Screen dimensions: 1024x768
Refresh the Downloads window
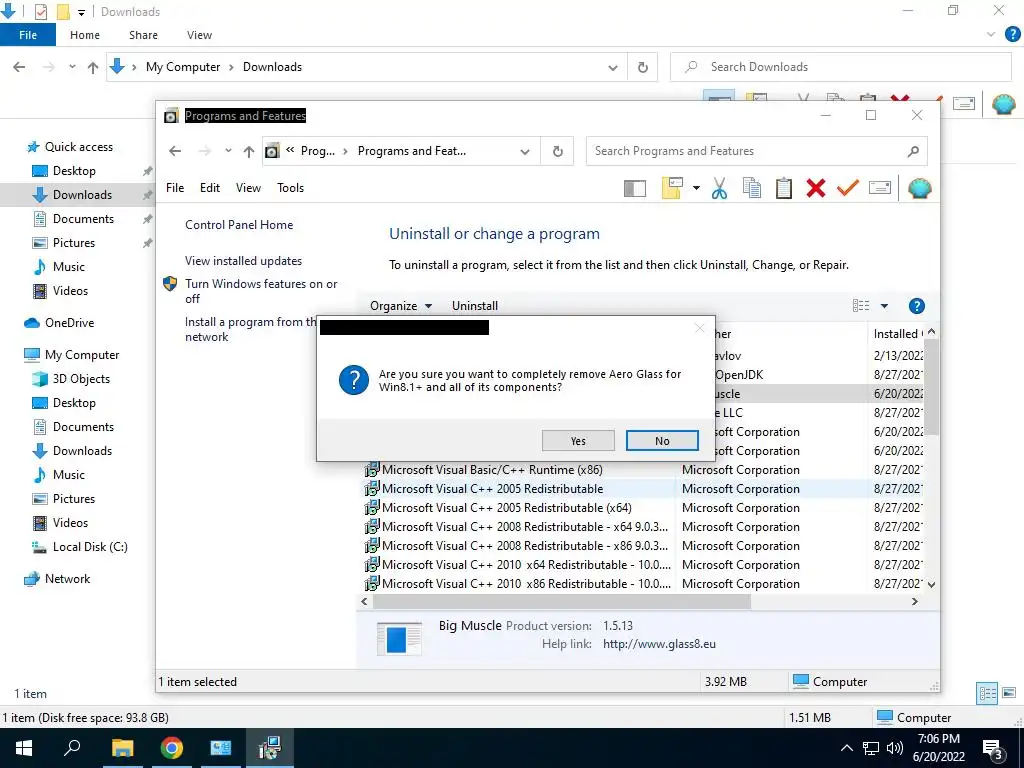click(x=643, y=67)
